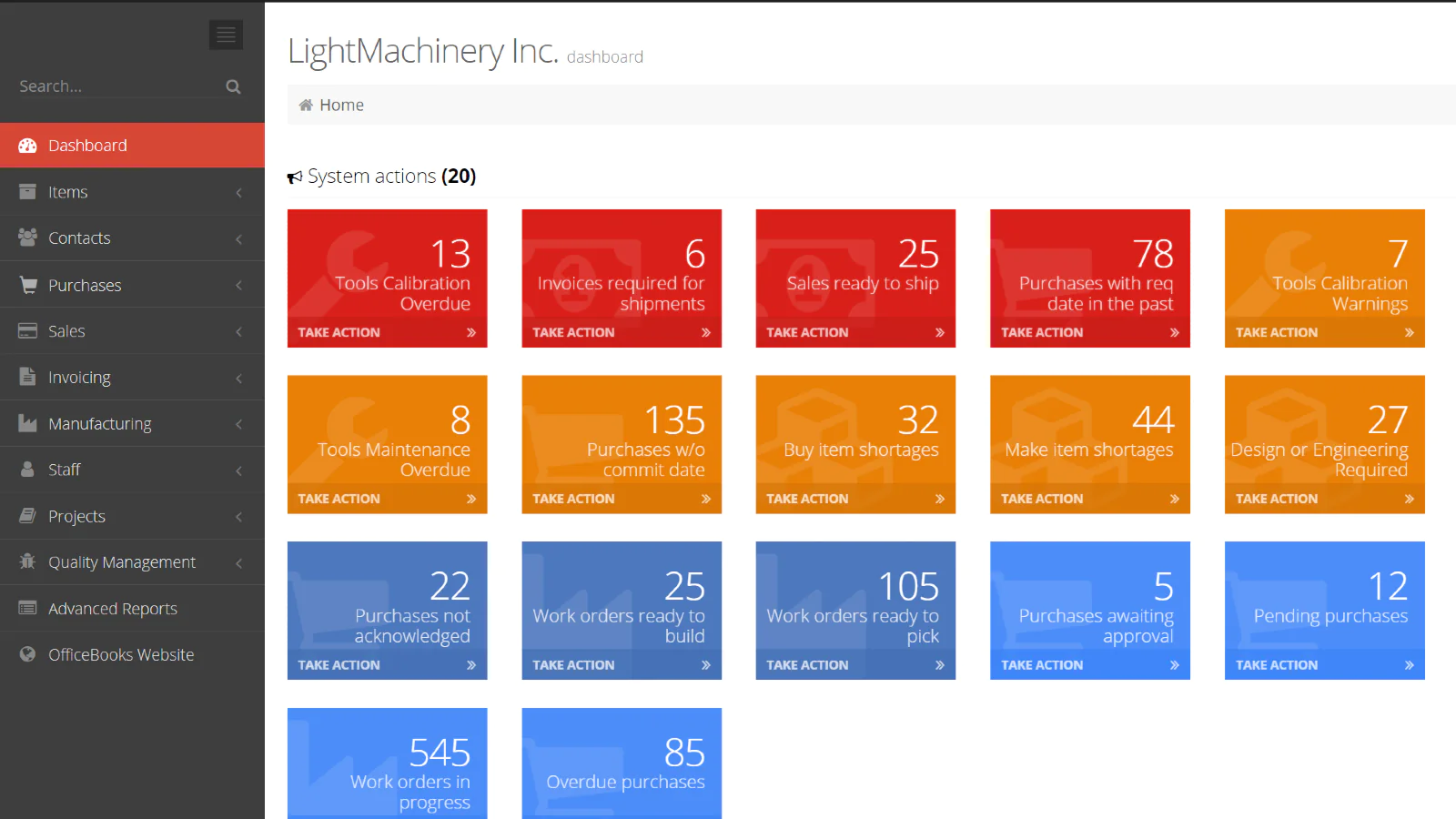Expand the Items menu chevron

click(238, 193)
